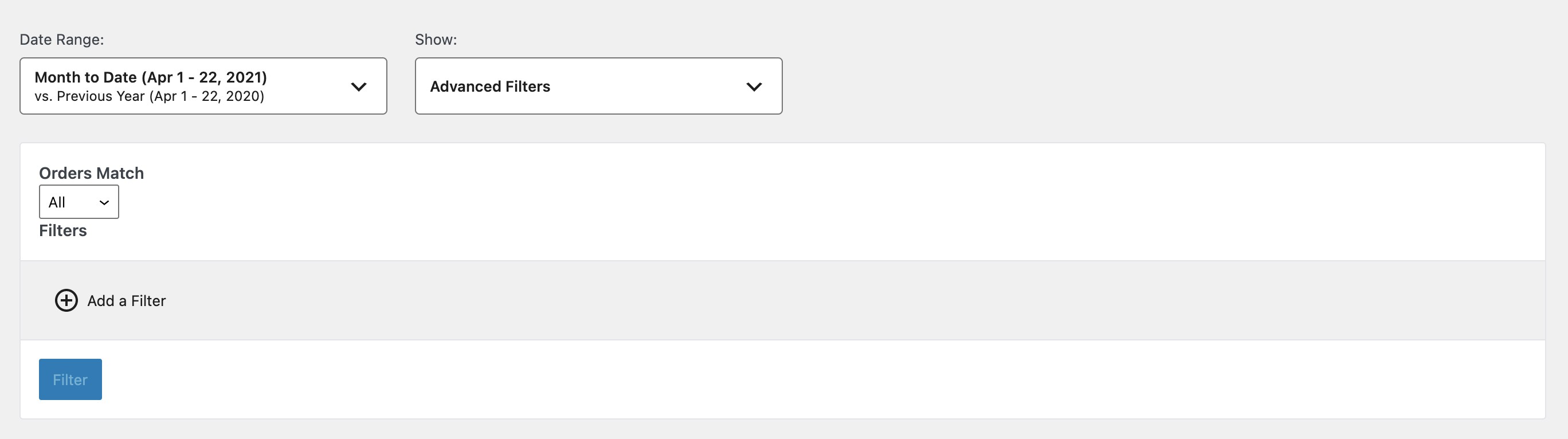Click the circled plus symbol in the filters row
The image size is (1568, 439).
(67, 300)
